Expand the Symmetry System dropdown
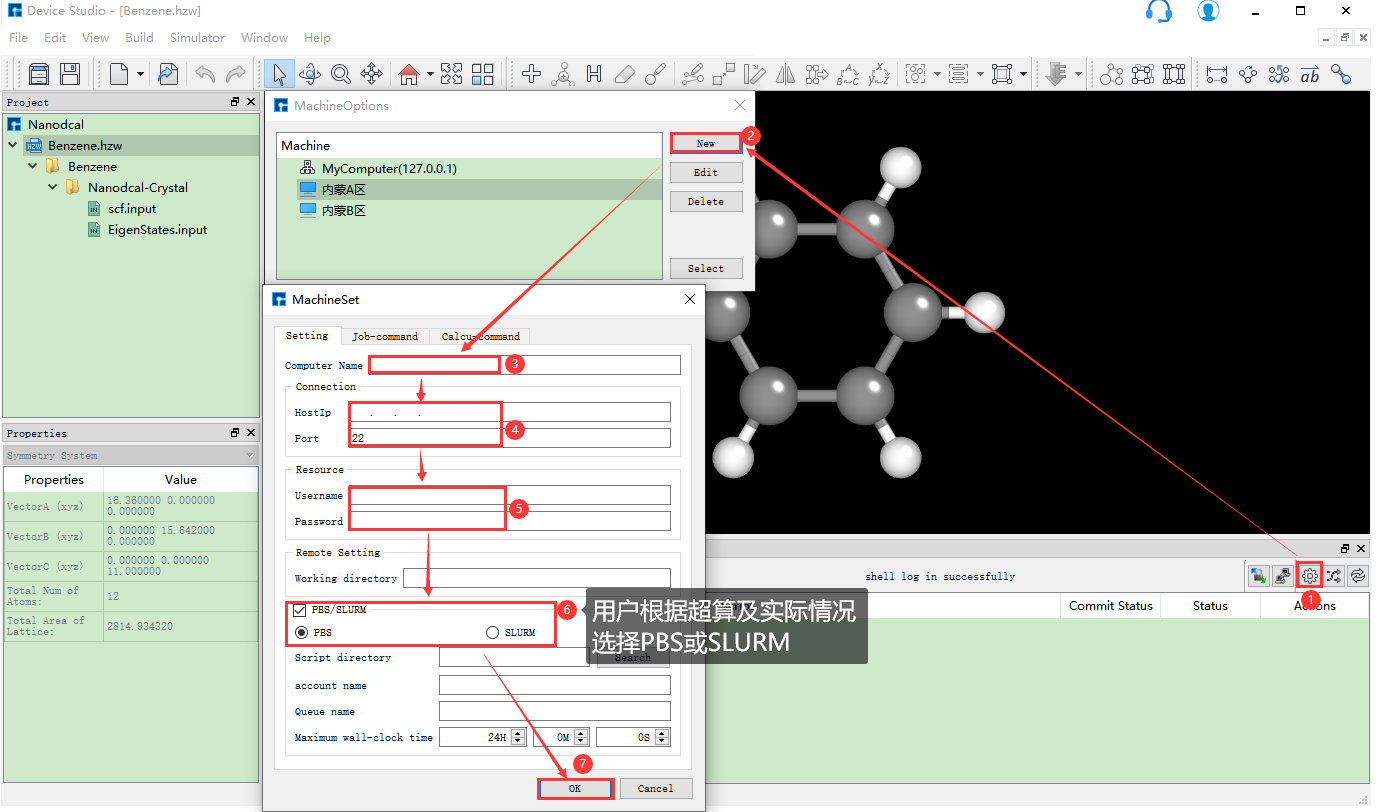1380x812 pixels. pyautogui.click(x=250, y=456)
